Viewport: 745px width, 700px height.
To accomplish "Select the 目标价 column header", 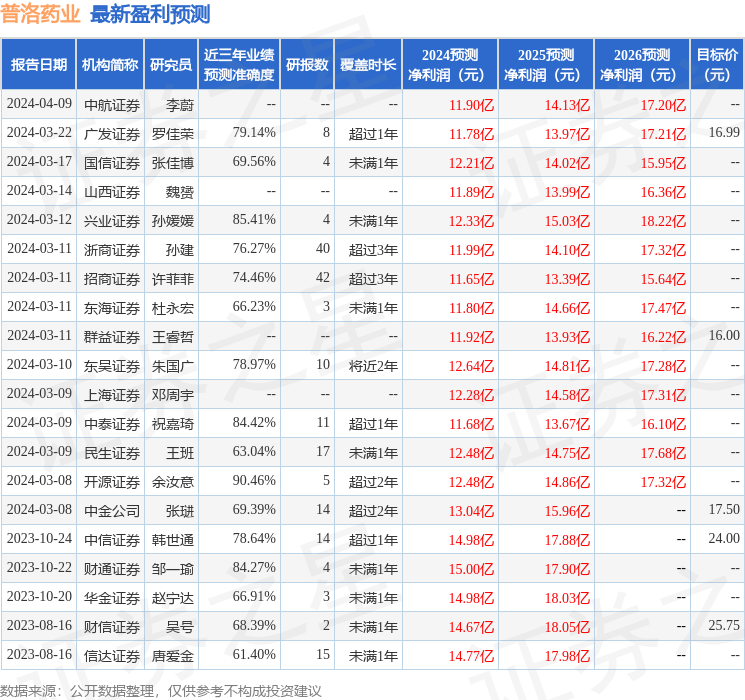I will click(x=717, y=65).
